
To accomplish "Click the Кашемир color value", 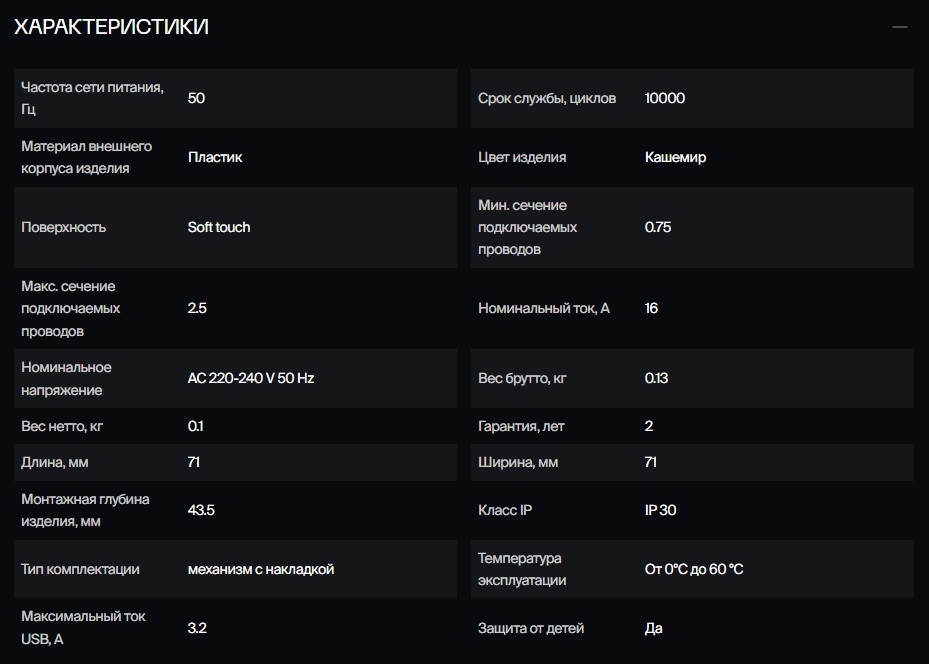I will 675,157.
